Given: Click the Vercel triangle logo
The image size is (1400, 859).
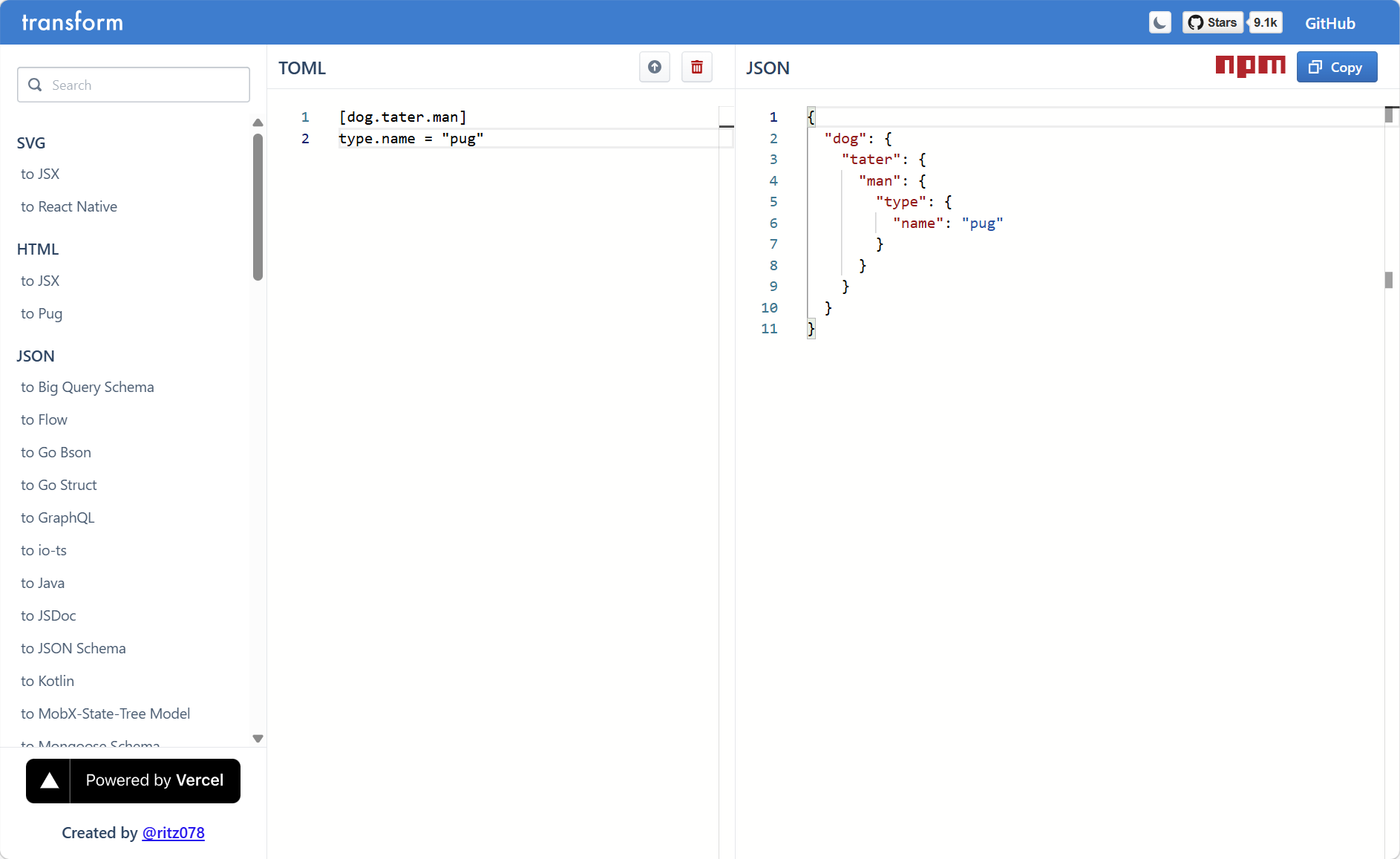Looking at the screenshot, I should [49, 781].
